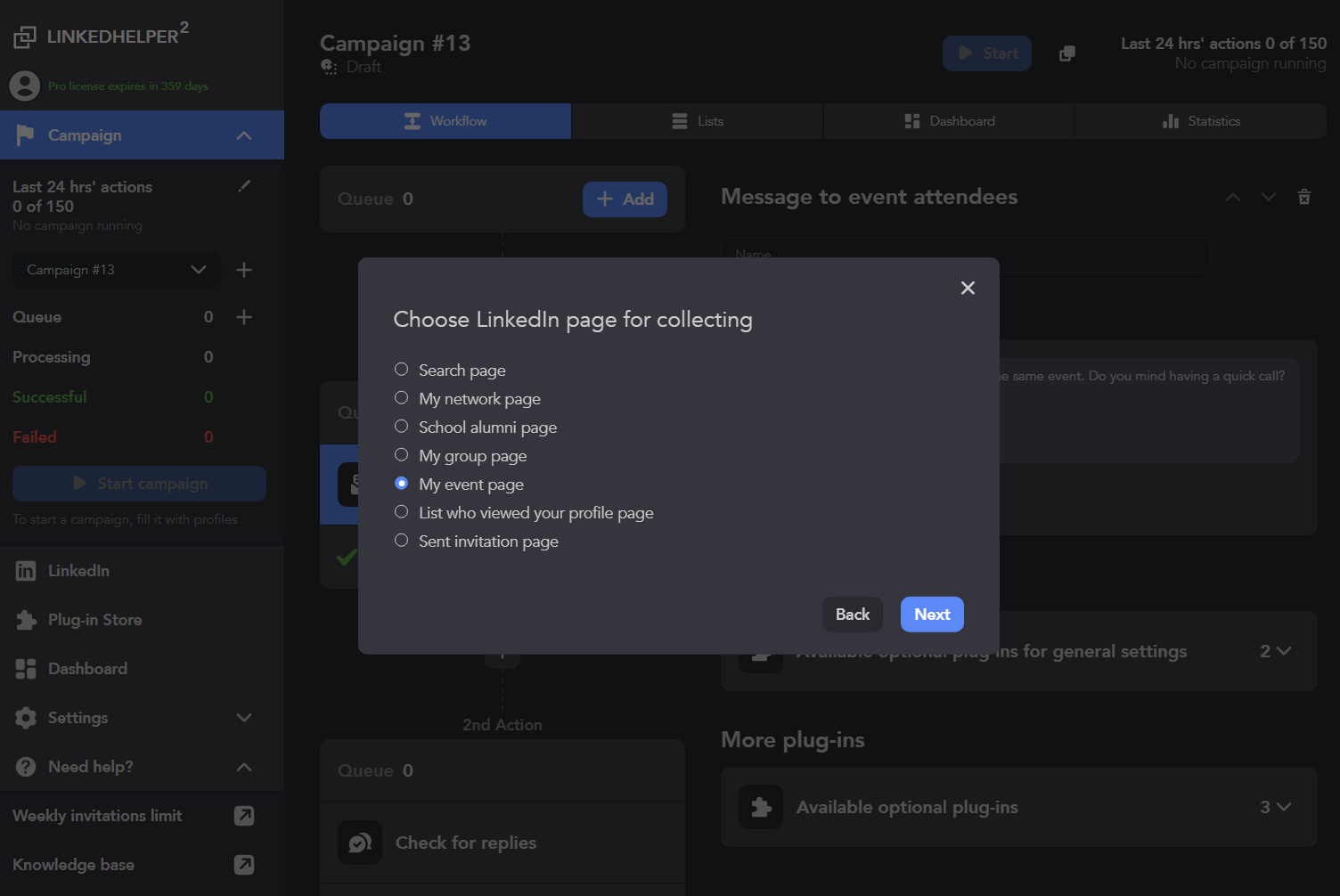Collapse the Campaign sidebar section

pyautogui.click(x=244, y=135)
